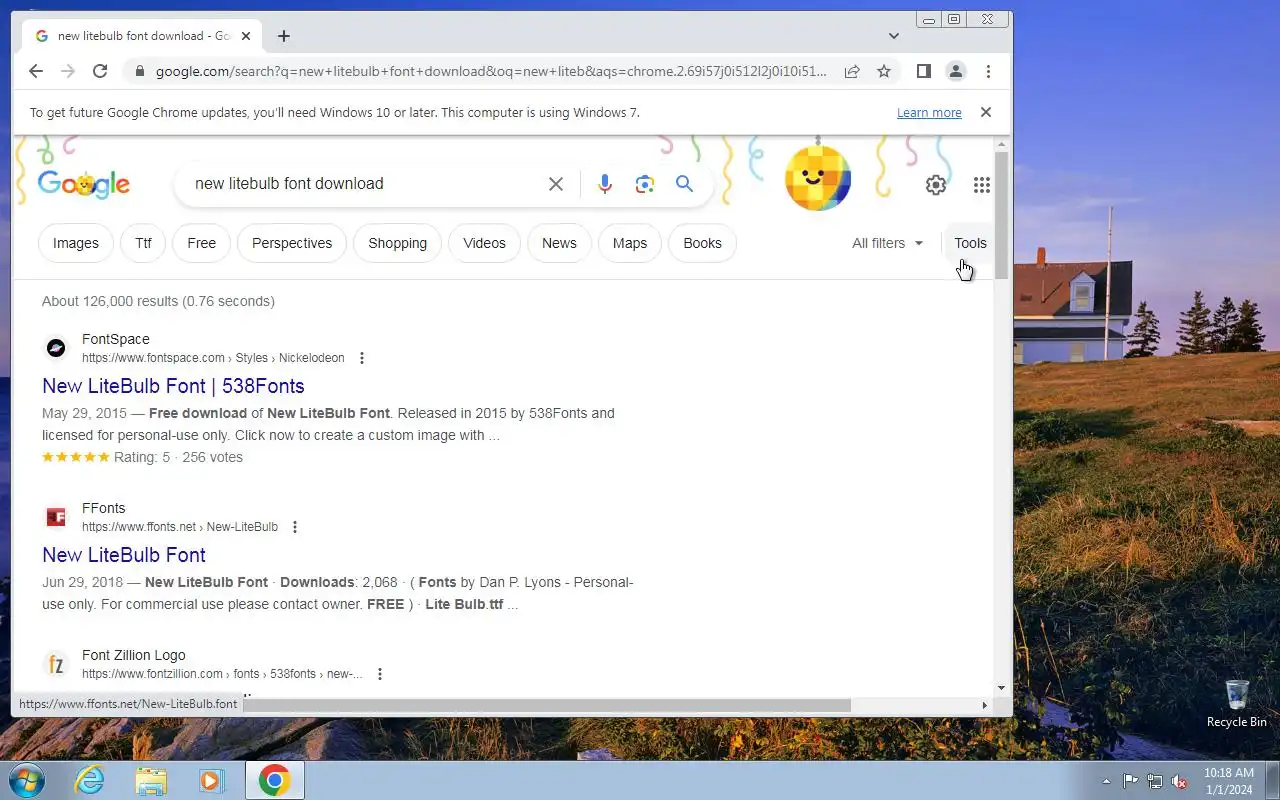Click the Chrome taskbar button
Screen dimensions: 1280x800
coord(275,780)
